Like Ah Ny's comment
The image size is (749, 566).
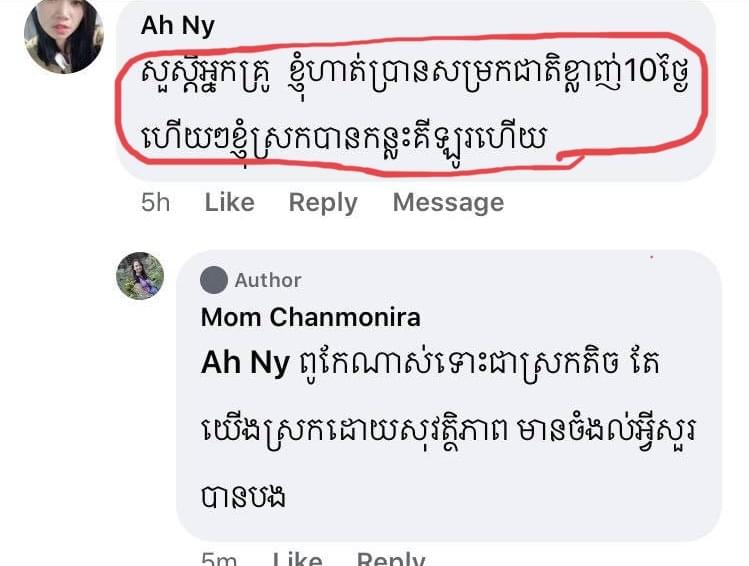click(229, 203)
